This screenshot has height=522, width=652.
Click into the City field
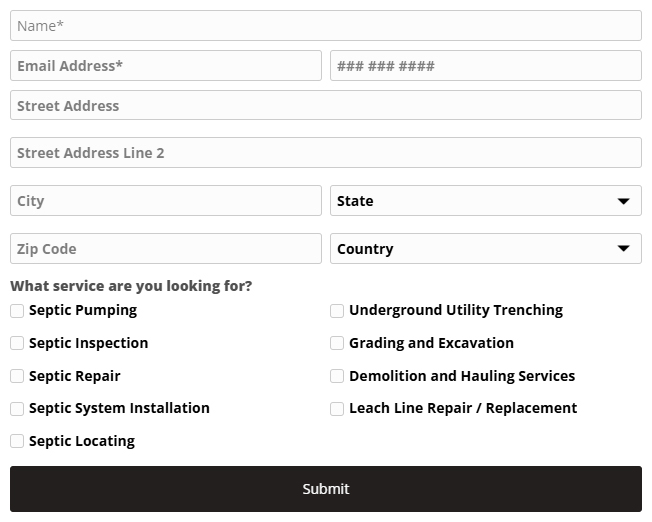166,201
